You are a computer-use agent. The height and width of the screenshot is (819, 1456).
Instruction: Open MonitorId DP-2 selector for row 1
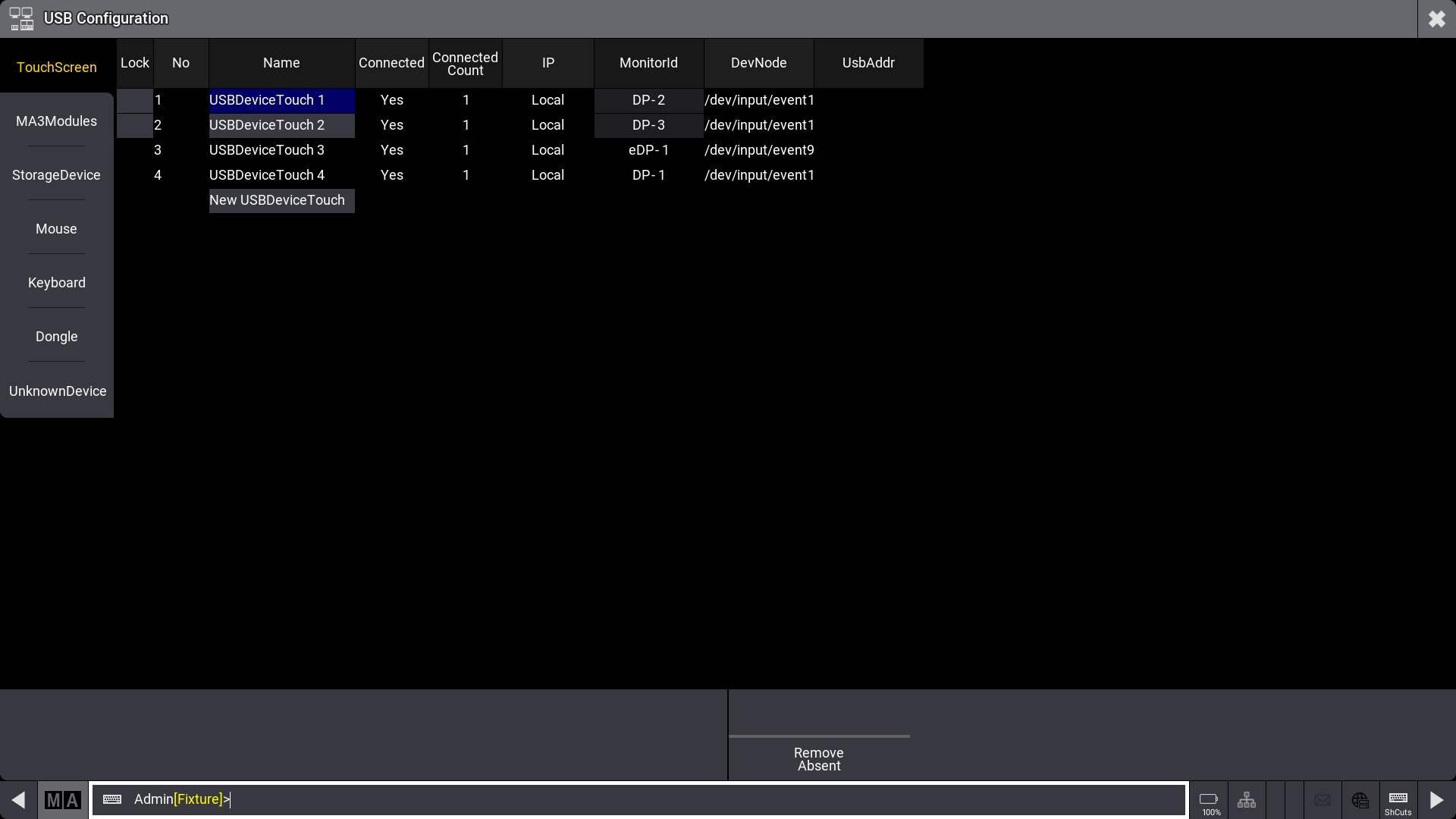click(x=648, y=100)
